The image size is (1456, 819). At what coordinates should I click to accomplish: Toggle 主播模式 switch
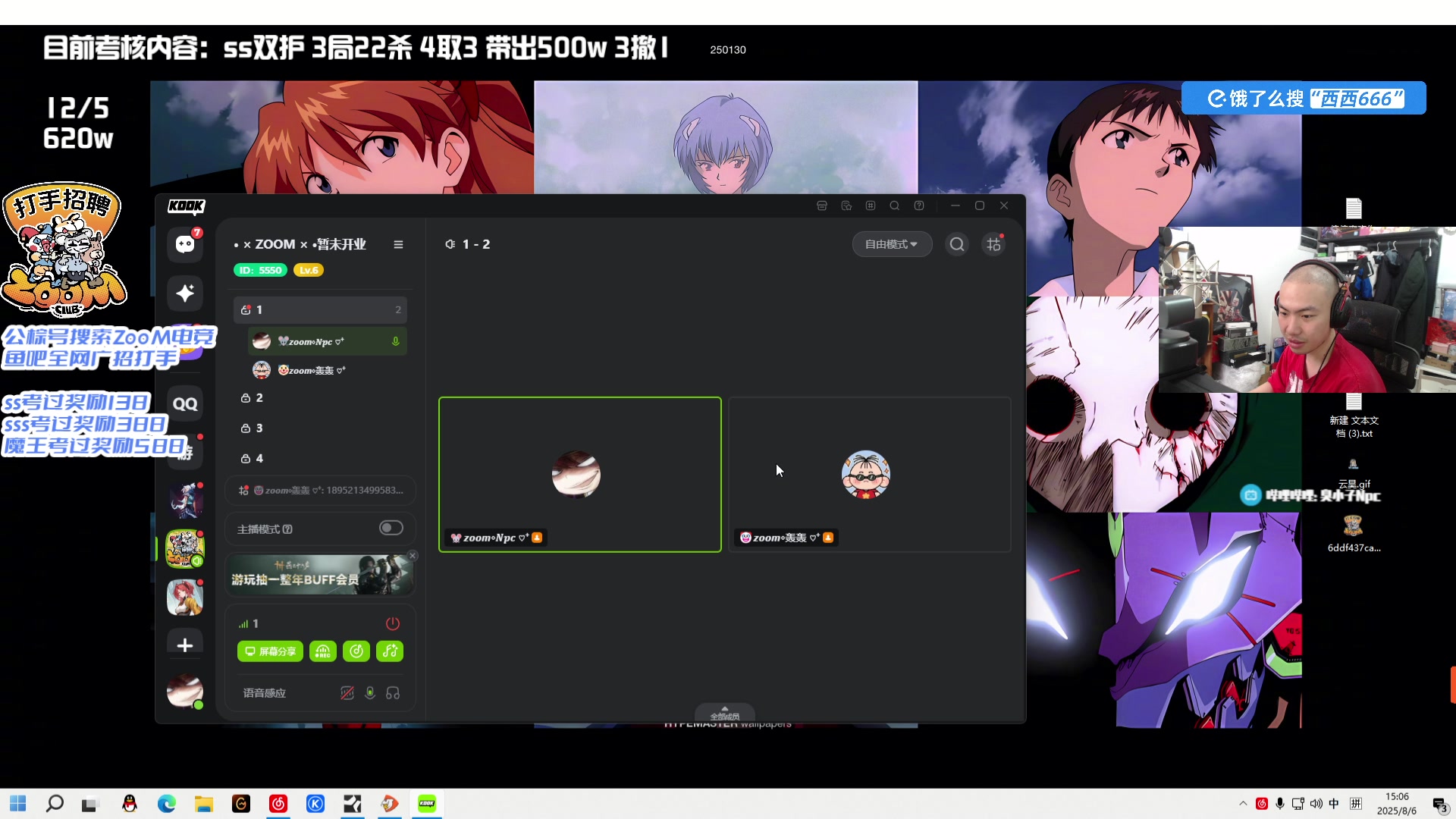tap(391, 528)
